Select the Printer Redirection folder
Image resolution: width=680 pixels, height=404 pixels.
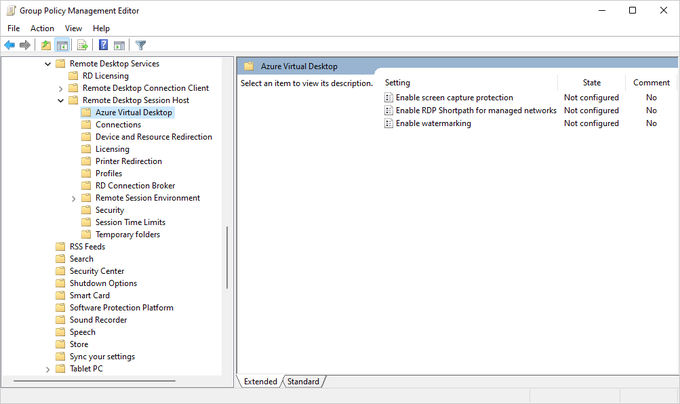[x=128, y=161]
